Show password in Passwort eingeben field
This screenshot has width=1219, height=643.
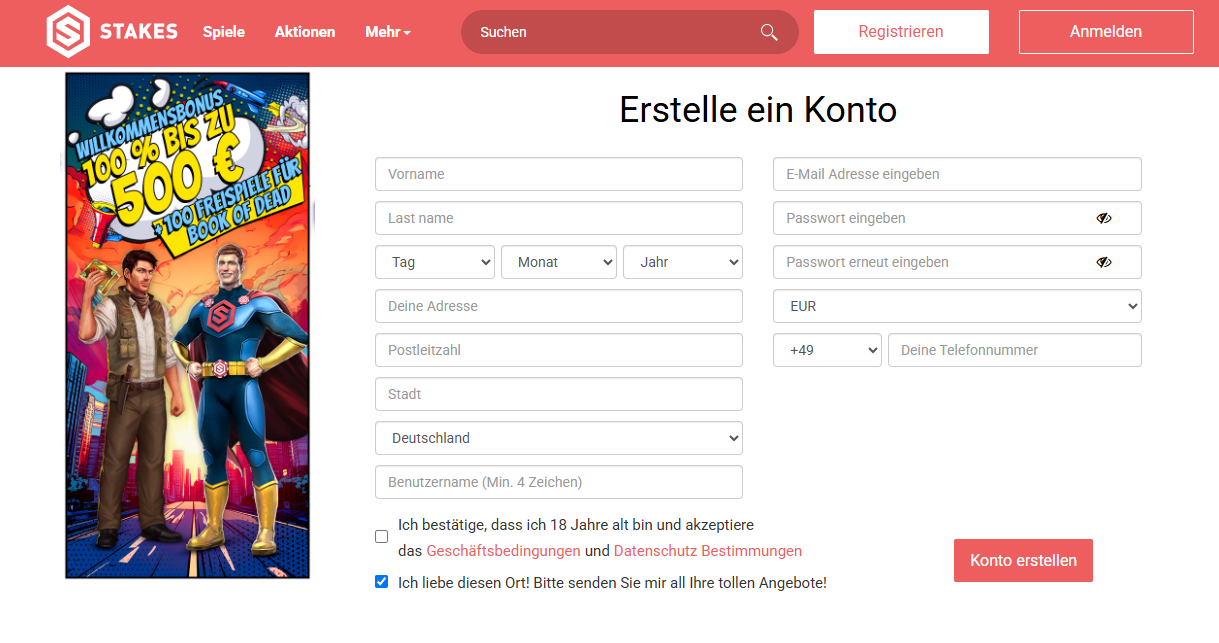1104,218
